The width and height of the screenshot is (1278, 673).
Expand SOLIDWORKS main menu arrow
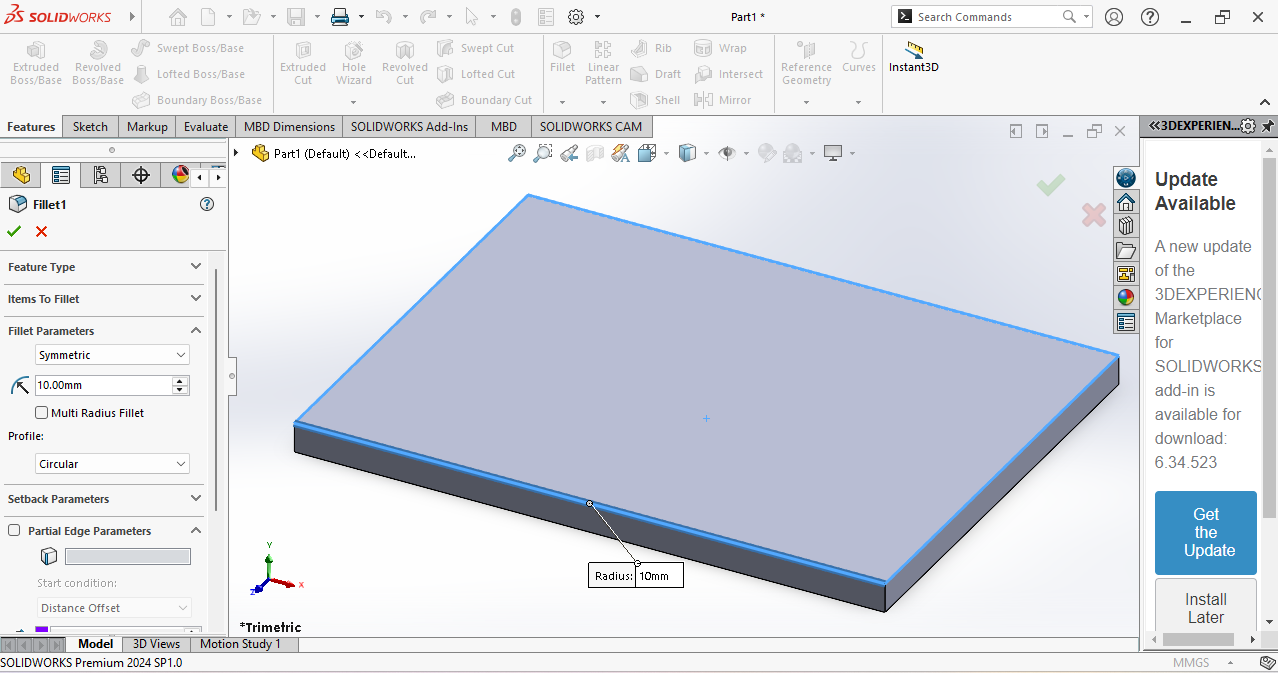134,17
